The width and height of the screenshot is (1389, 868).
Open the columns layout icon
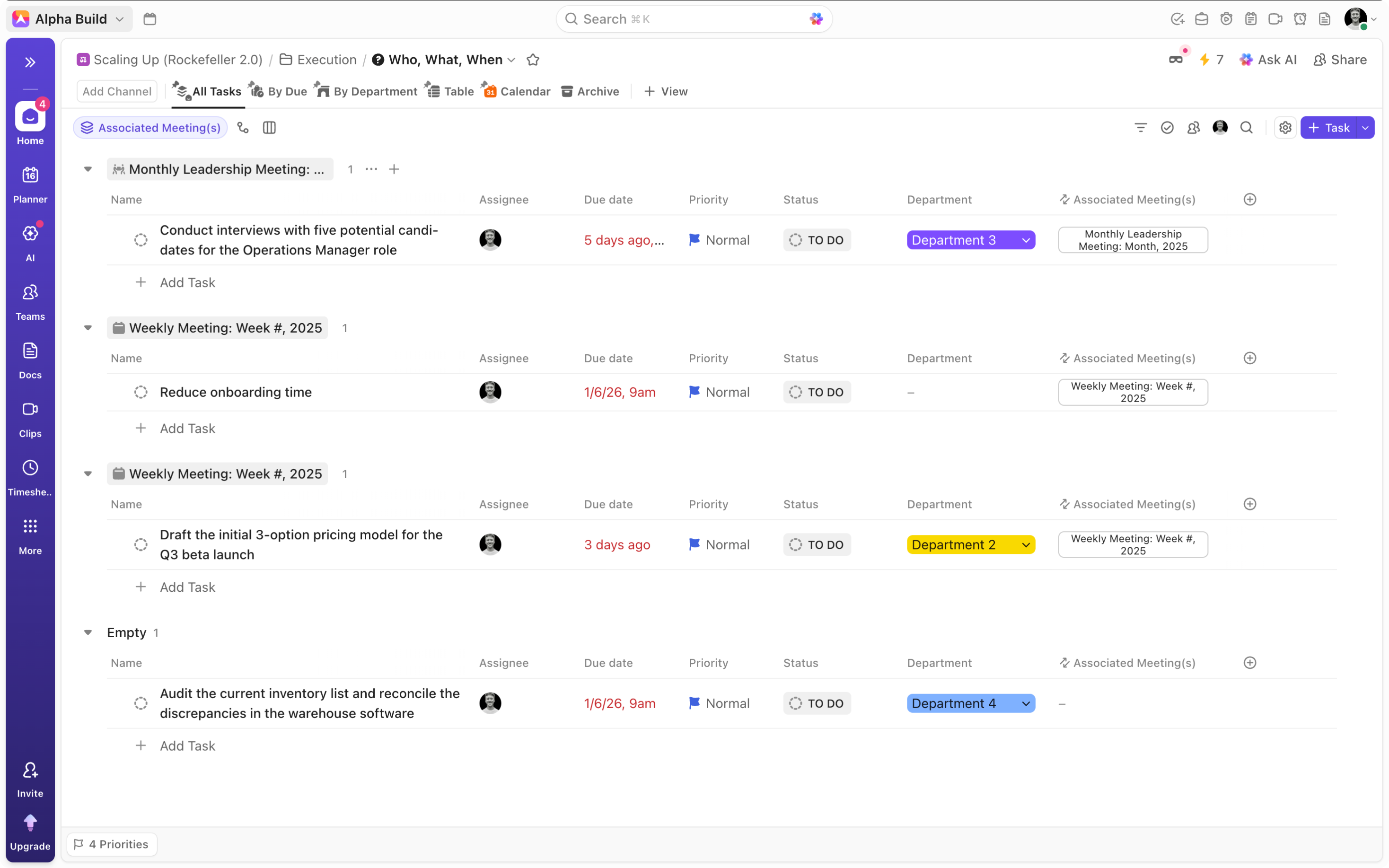click(269, 127)
